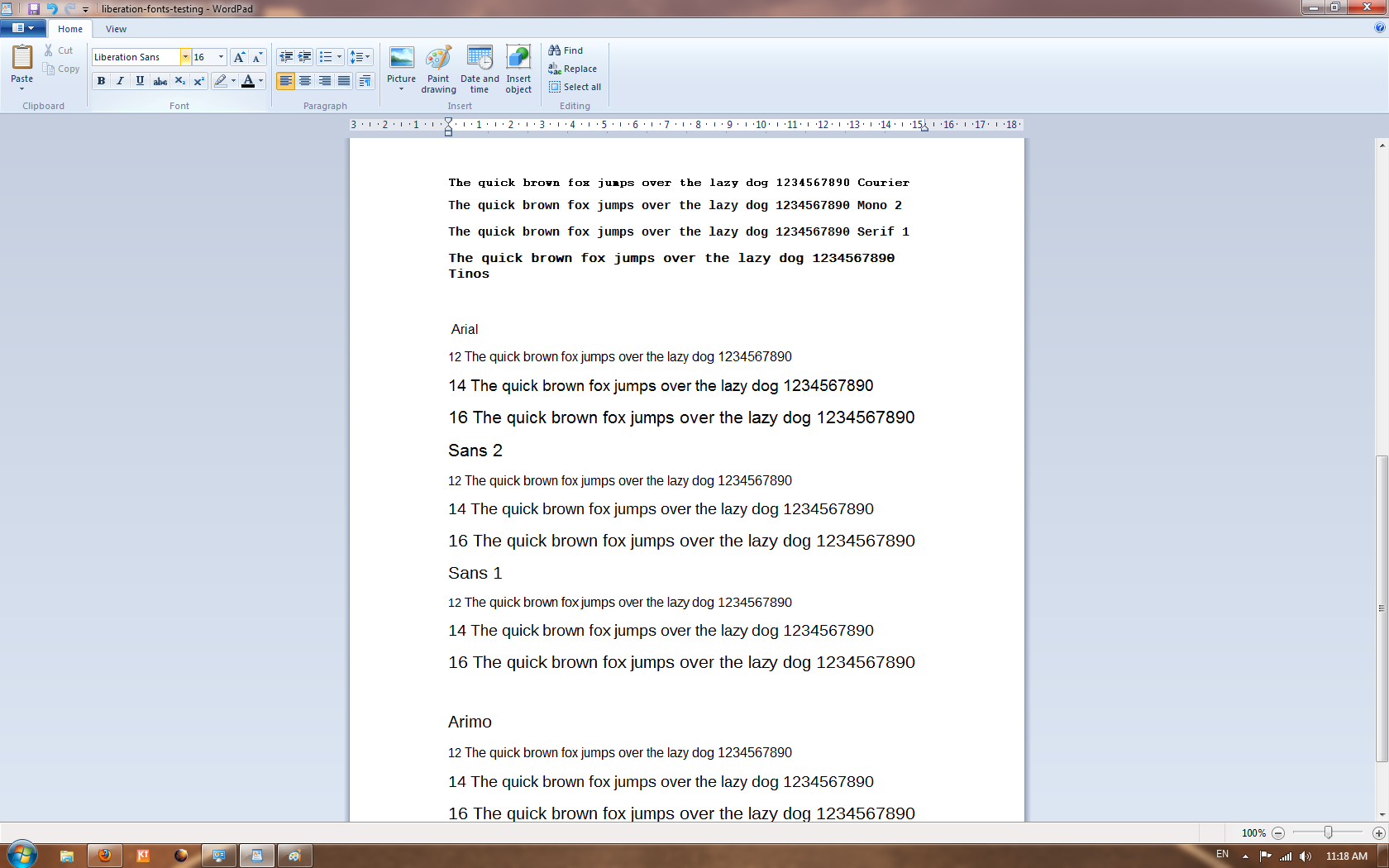
Task: Customize Quick Access Toolbar dropdown
Action: point(85,9)
